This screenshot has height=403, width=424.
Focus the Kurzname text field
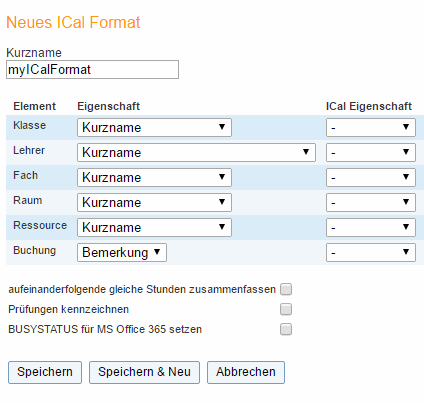tap(92, 70)
